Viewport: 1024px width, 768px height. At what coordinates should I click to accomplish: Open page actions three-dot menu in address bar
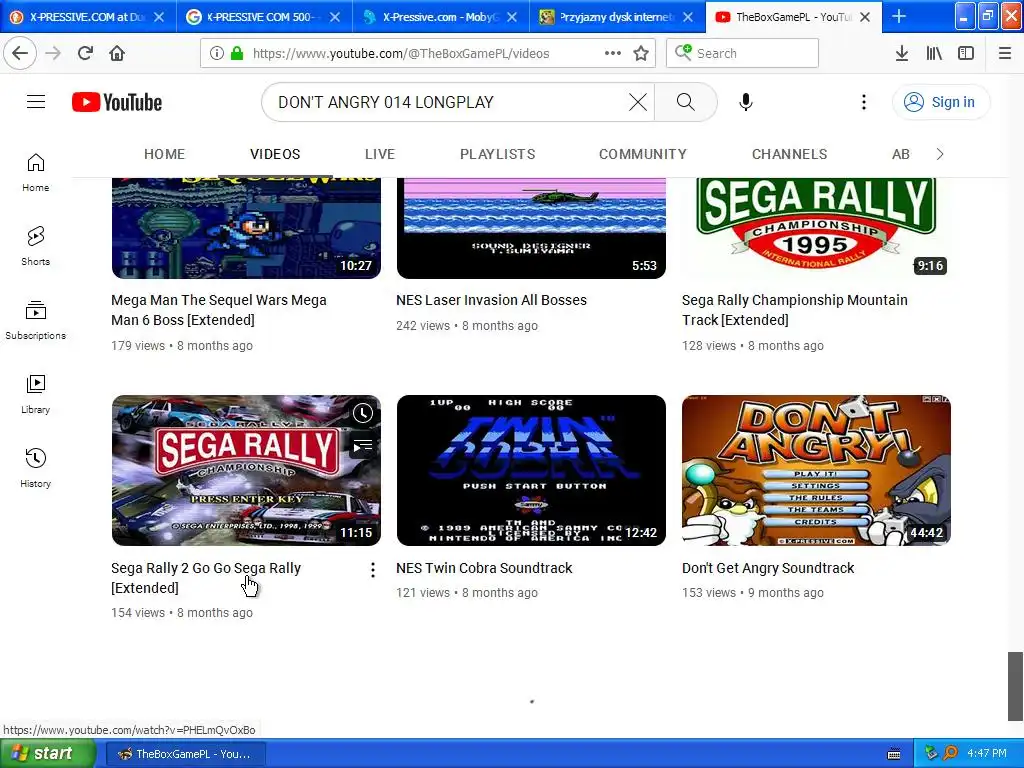pyautogui.click(x=612, y=53)
